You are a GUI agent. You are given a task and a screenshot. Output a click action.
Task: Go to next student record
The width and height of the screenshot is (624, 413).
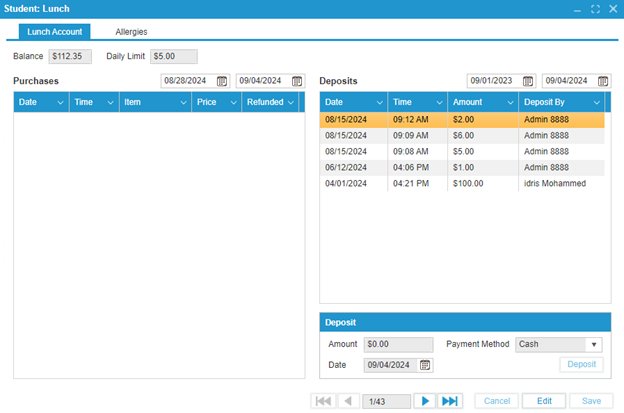pyautogui.click(x=425, y=401)
